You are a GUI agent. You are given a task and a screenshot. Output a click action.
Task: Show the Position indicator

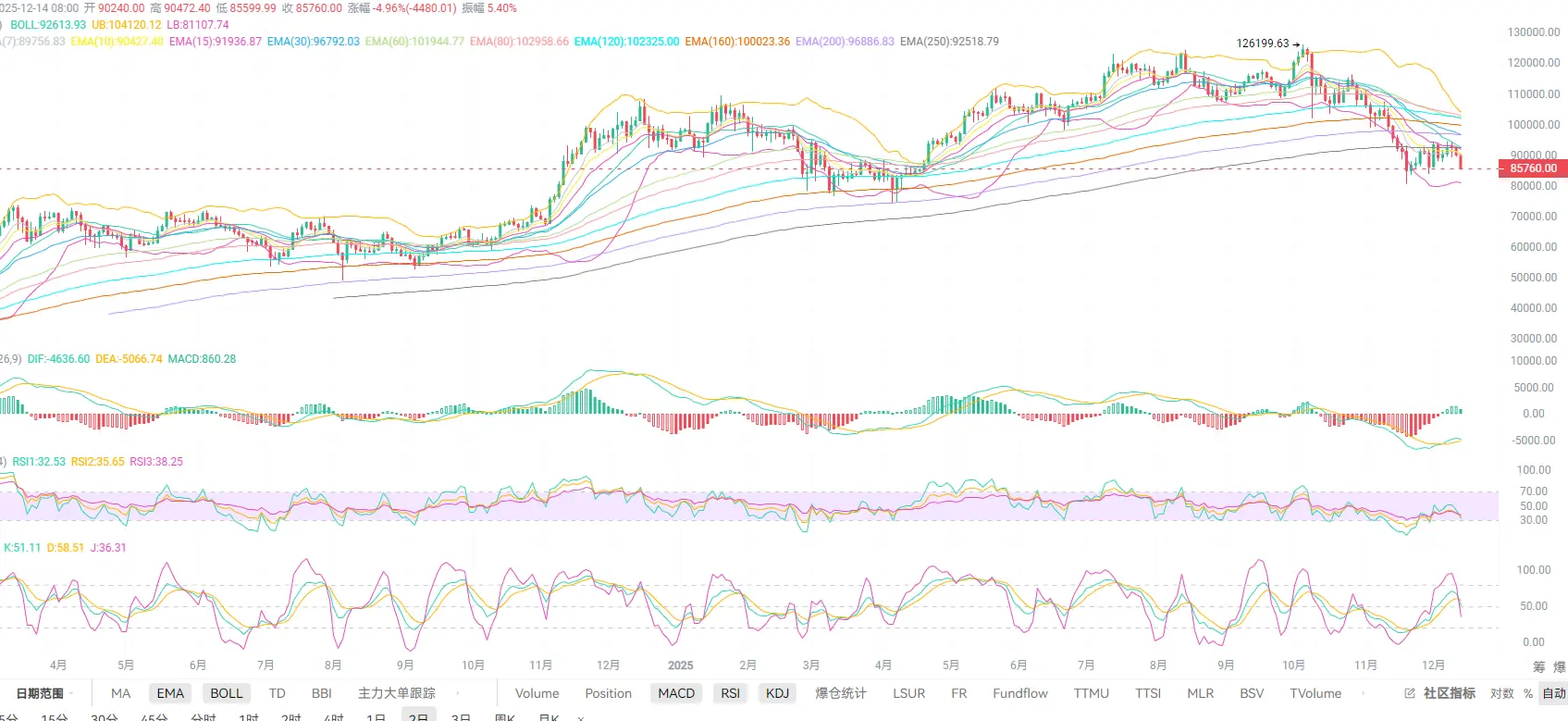(609, 693)
